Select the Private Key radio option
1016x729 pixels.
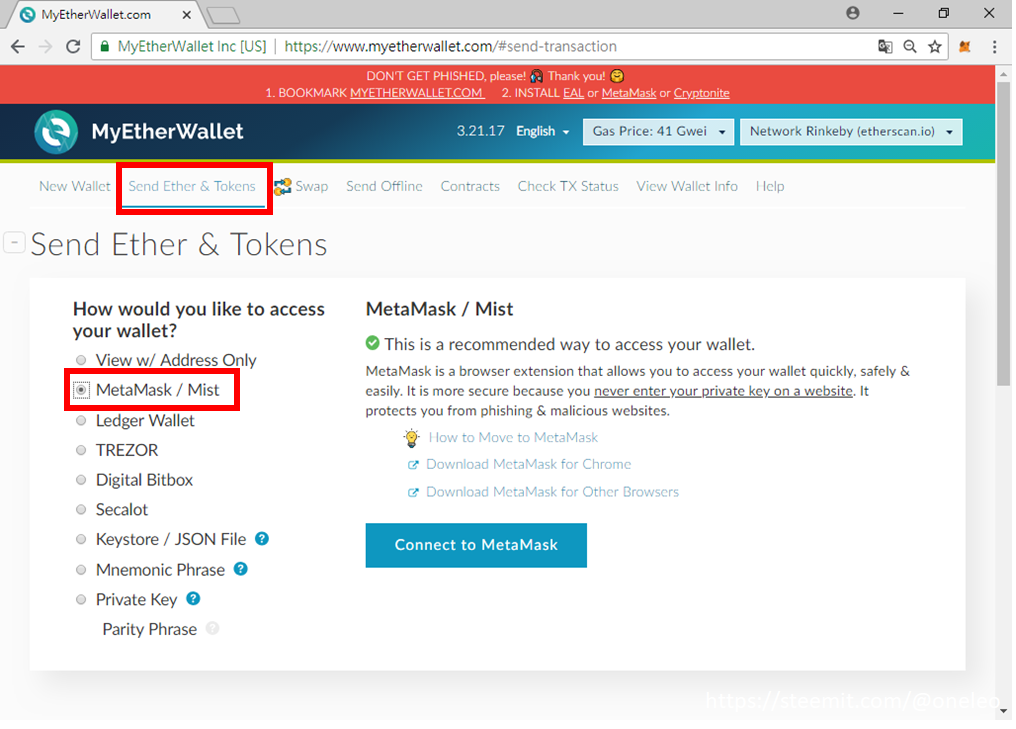coord(81,600)
